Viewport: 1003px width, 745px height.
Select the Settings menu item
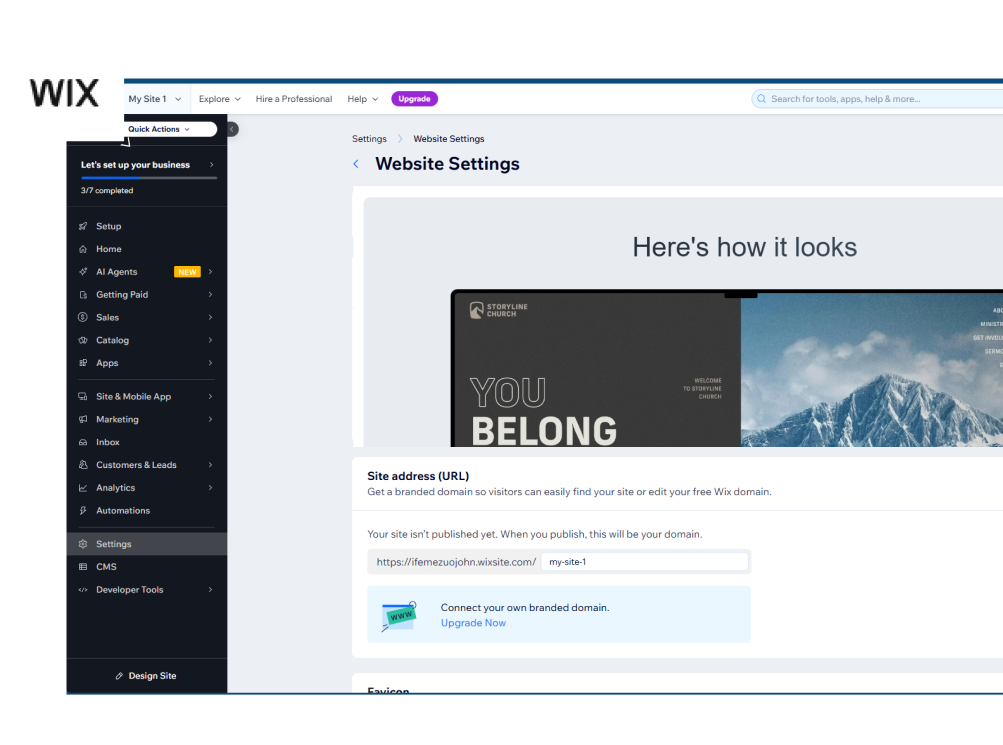(x=146, y=544)
